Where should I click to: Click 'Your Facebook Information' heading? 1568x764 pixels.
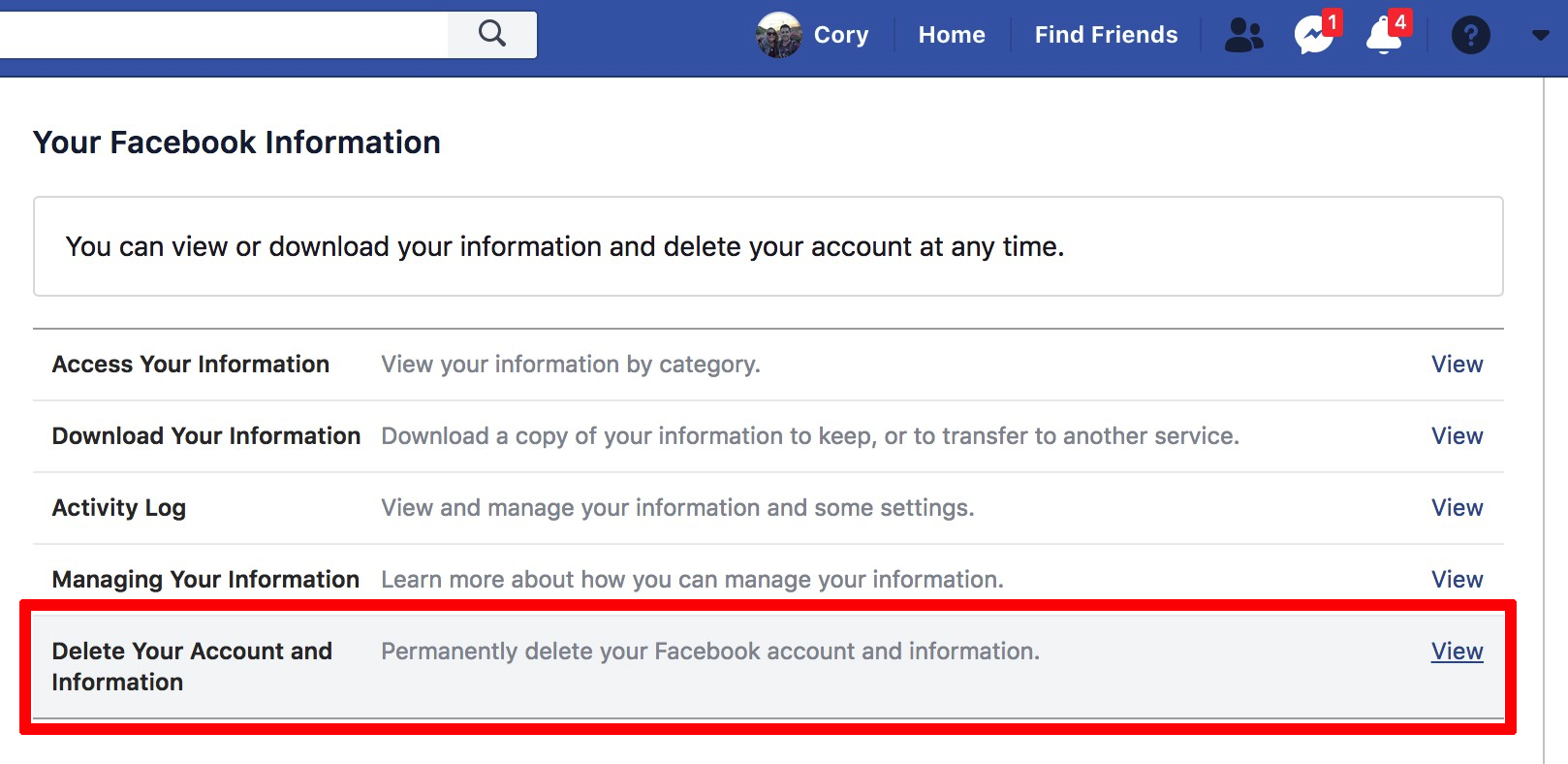click(236, 143)
